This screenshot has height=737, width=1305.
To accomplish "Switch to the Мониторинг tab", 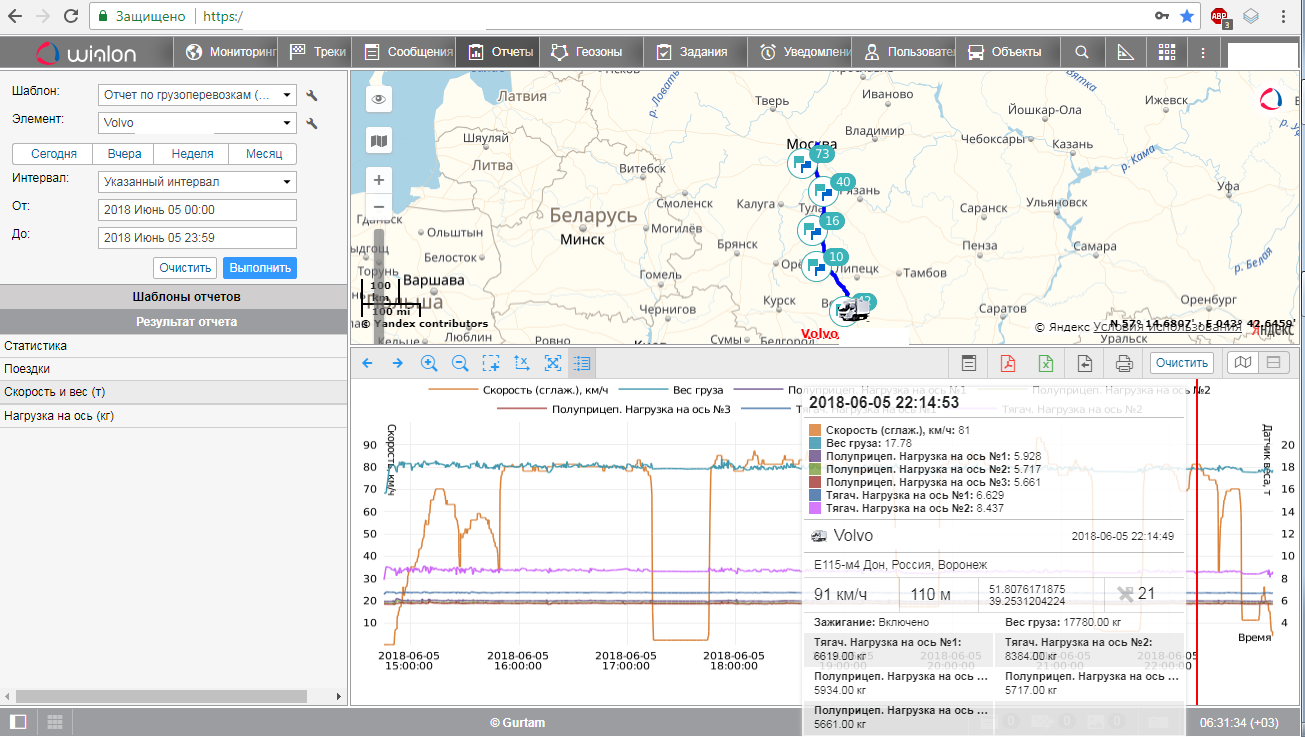I will click(x=231, y=52).
